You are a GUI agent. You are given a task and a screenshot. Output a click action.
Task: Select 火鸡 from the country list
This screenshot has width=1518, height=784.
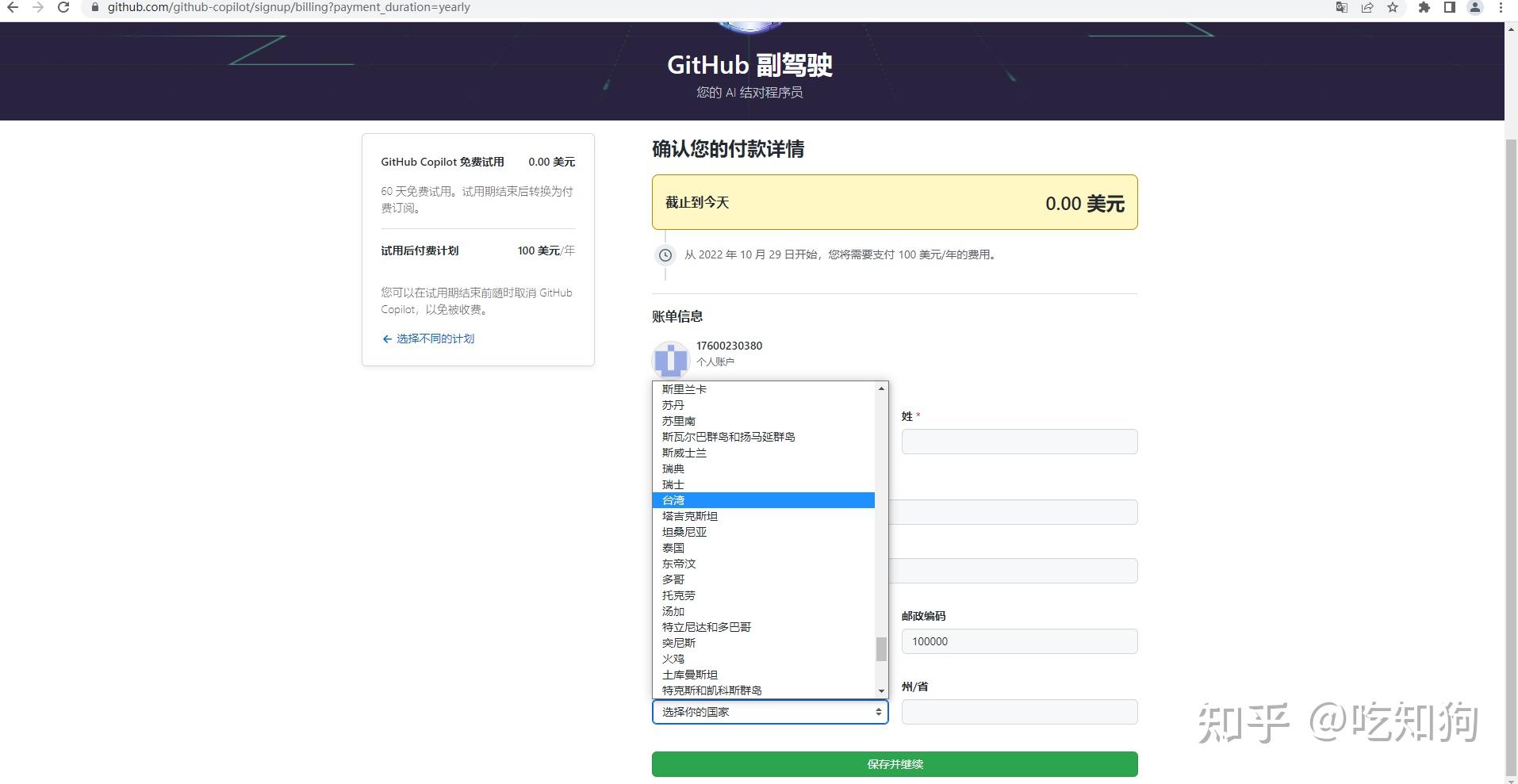click(x=764, y=659)
